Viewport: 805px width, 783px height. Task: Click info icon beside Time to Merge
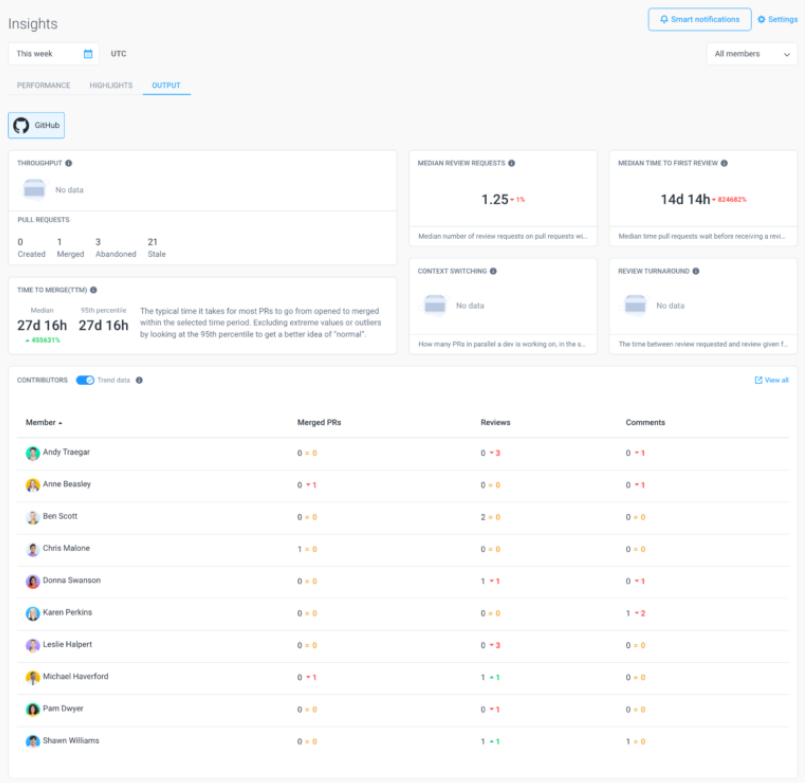click(93, 290)
